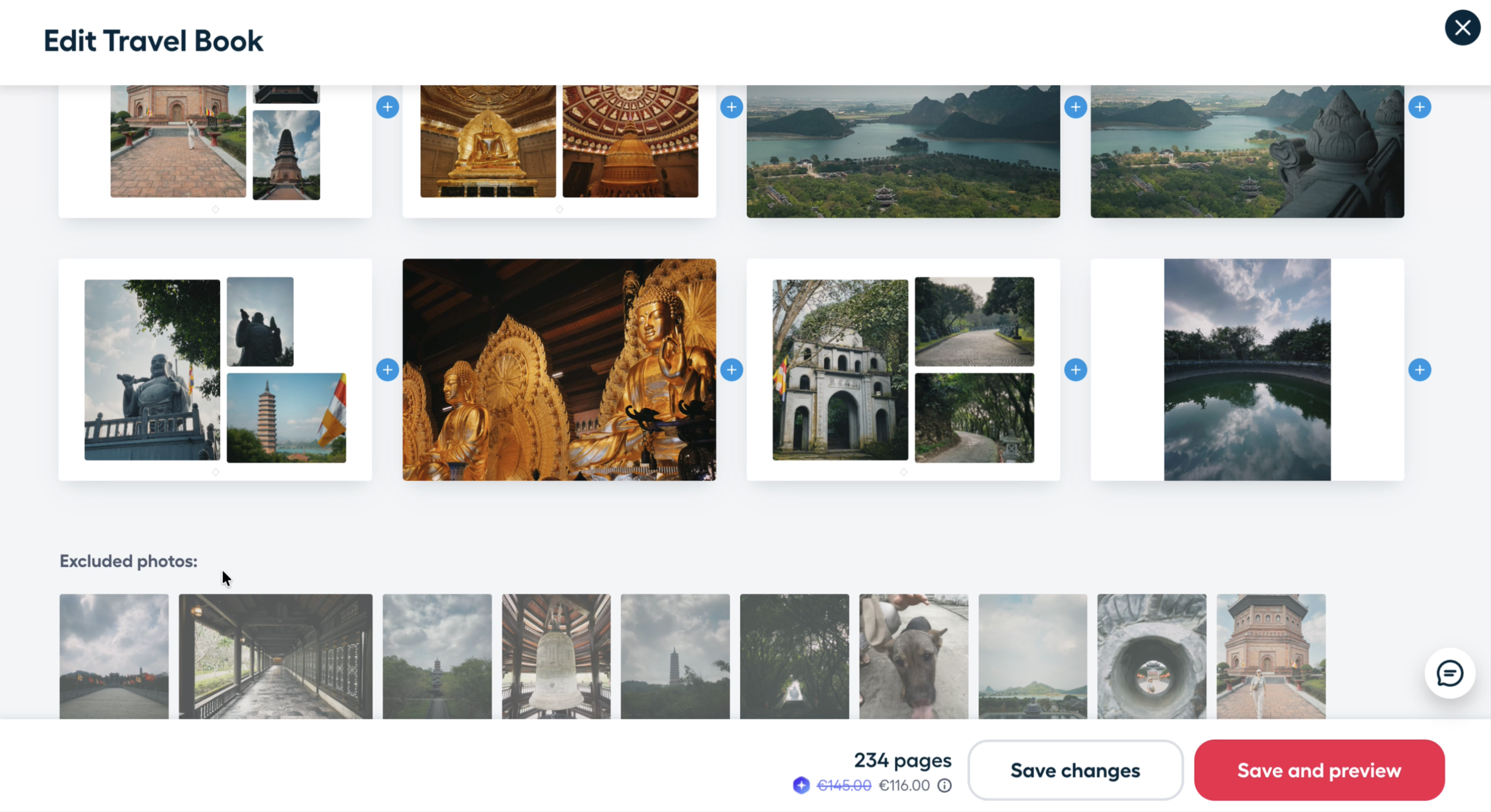Select the excluded wooden corridor photo
The height and width of the screenshot is (812, 1491).
pyautogui.click(x=276, y=656)
